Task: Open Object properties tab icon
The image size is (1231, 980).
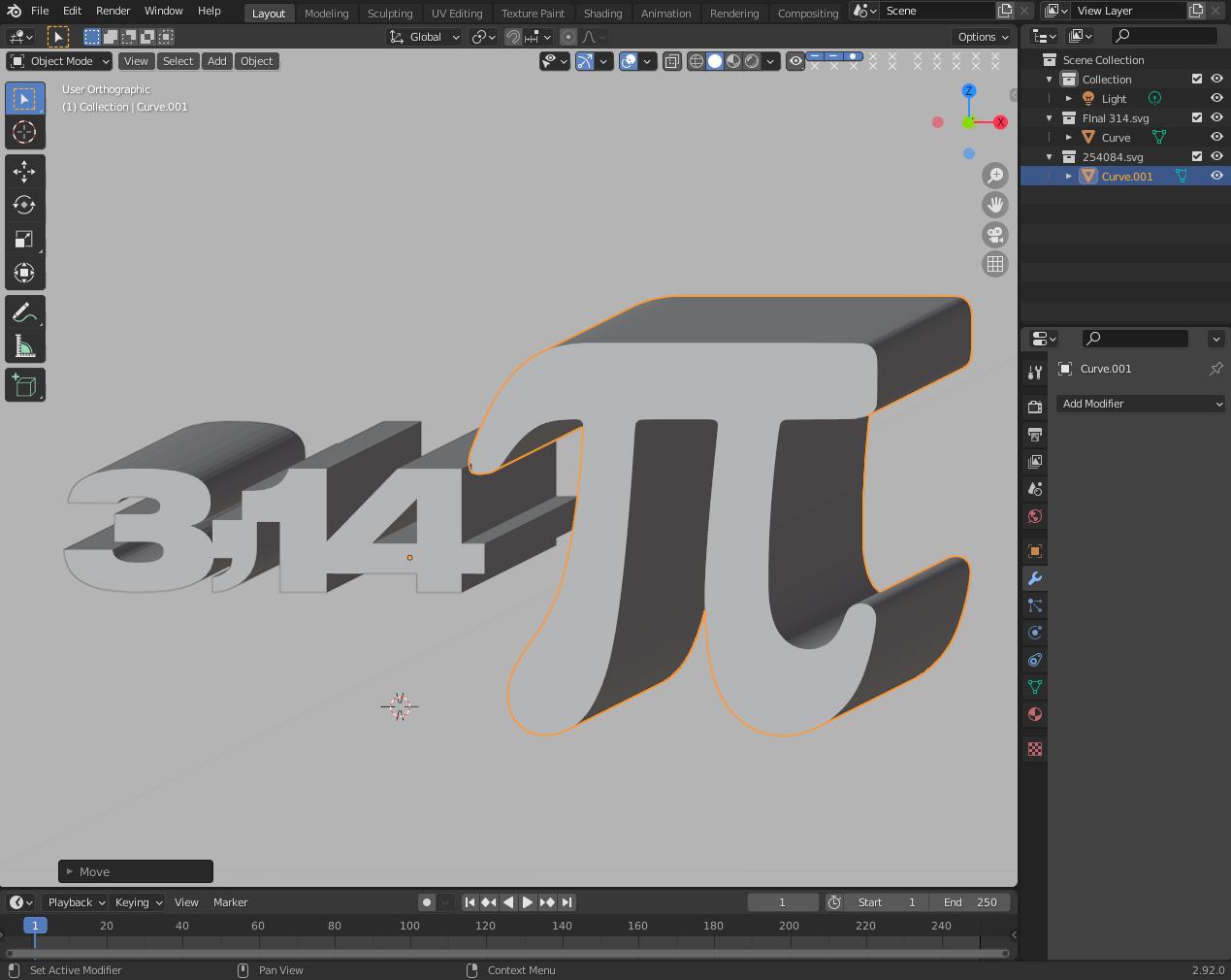Action: (x=1035, y=551)
